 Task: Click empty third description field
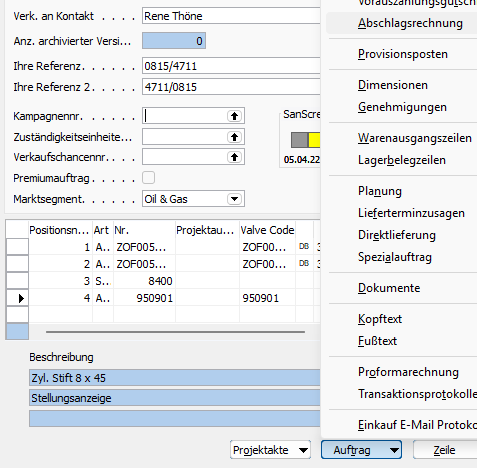click(x=175, y=419)
